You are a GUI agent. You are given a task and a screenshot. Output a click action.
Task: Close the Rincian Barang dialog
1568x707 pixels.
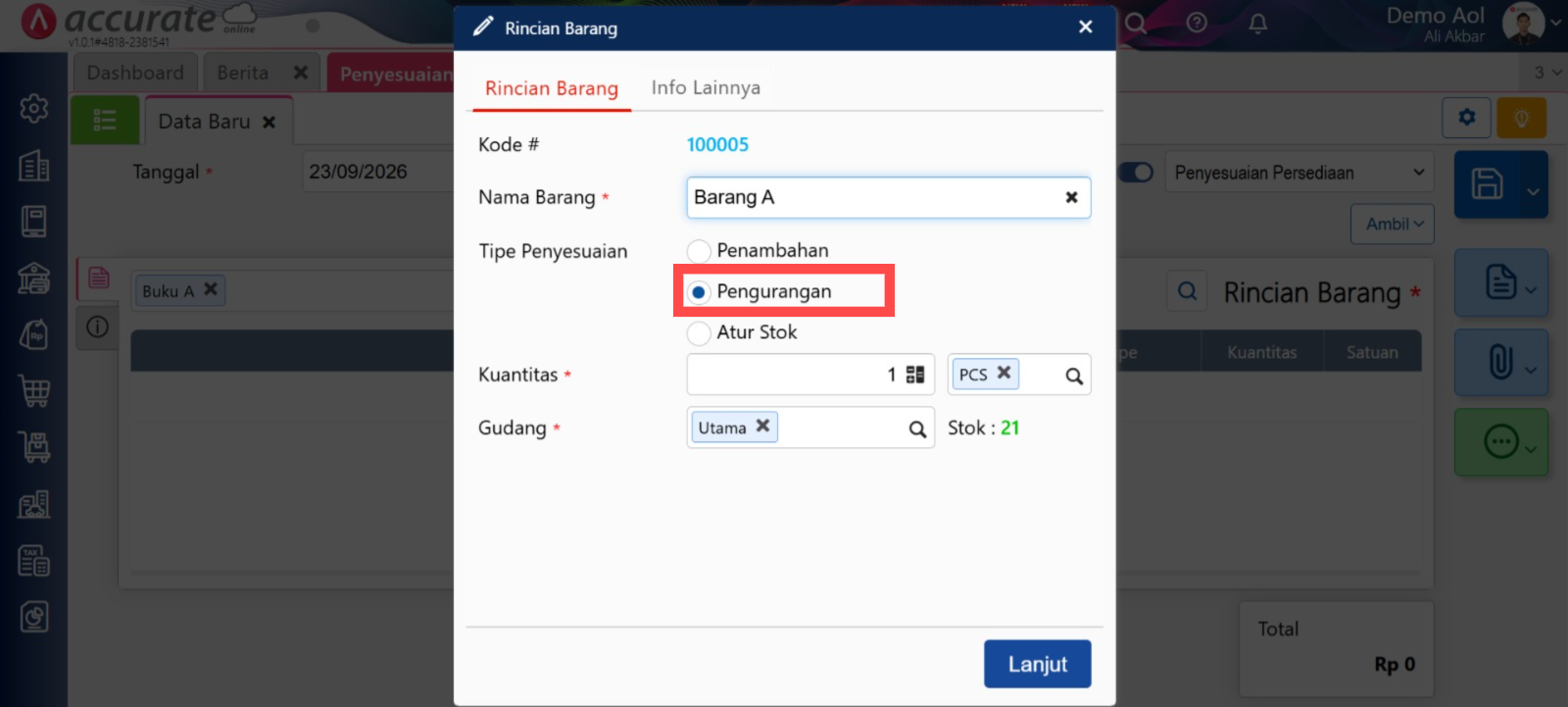point(1085,26)
